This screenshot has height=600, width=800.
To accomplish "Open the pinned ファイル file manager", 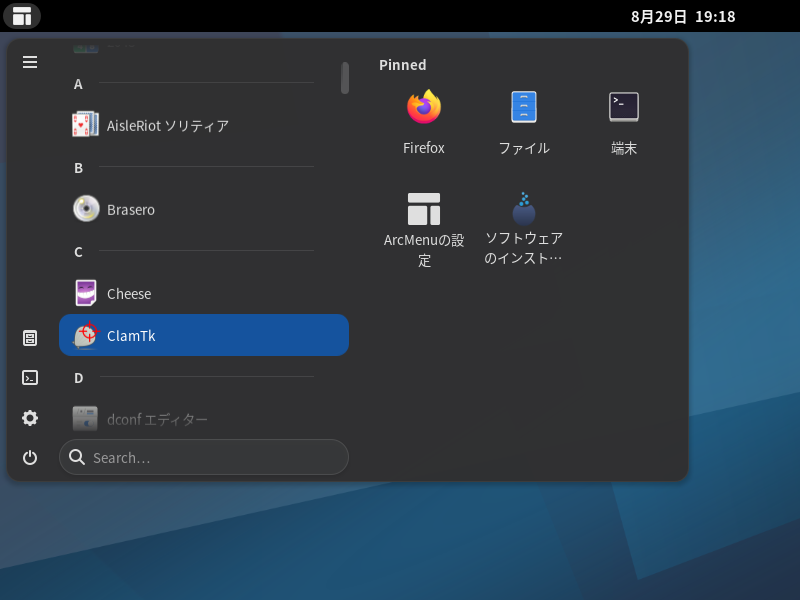I will [523, 123].
